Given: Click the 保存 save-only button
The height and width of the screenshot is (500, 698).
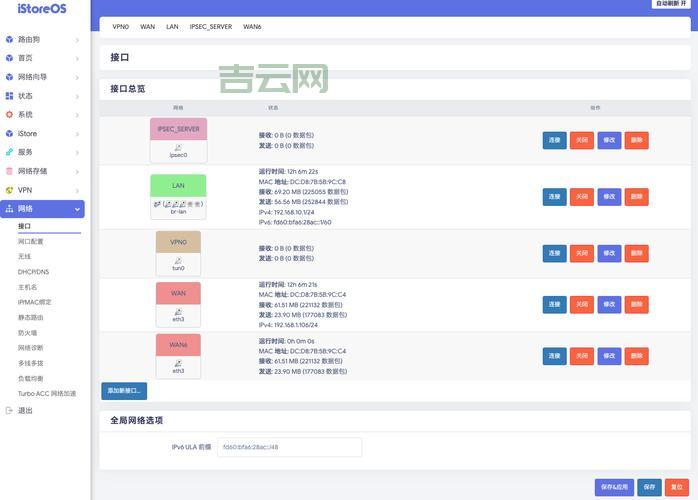Looking at the screenshot, I should click(x=649, y=487).
